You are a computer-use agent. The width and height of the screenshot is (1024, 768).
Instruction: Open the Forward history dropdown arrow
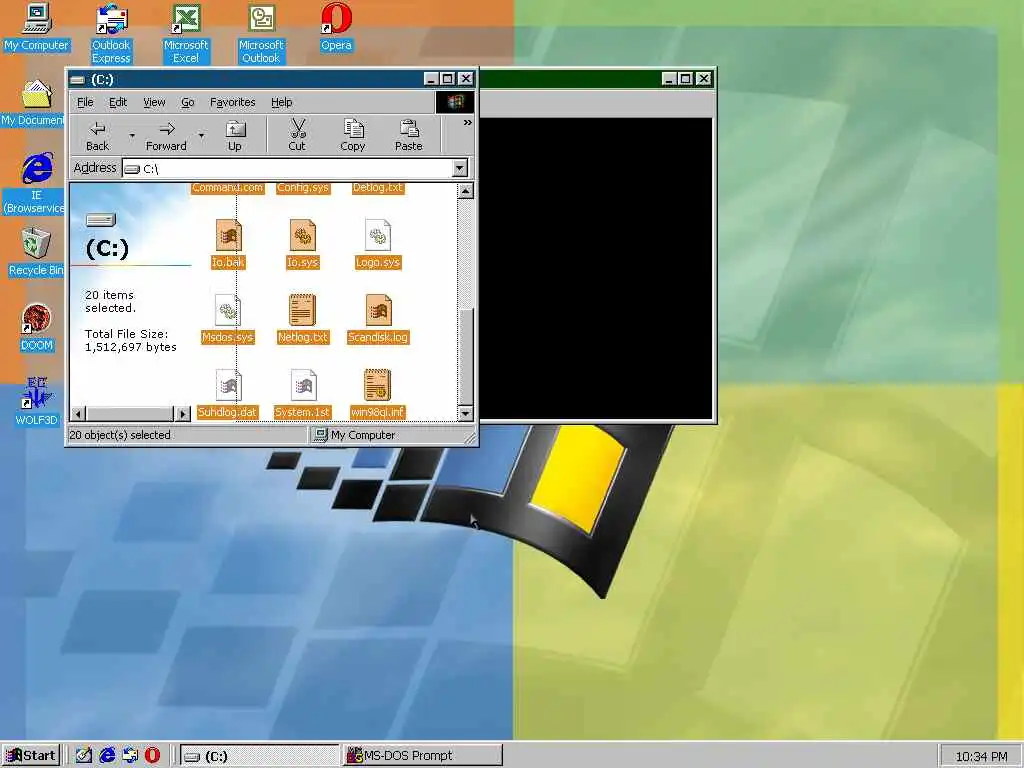[x=201, y=136]
